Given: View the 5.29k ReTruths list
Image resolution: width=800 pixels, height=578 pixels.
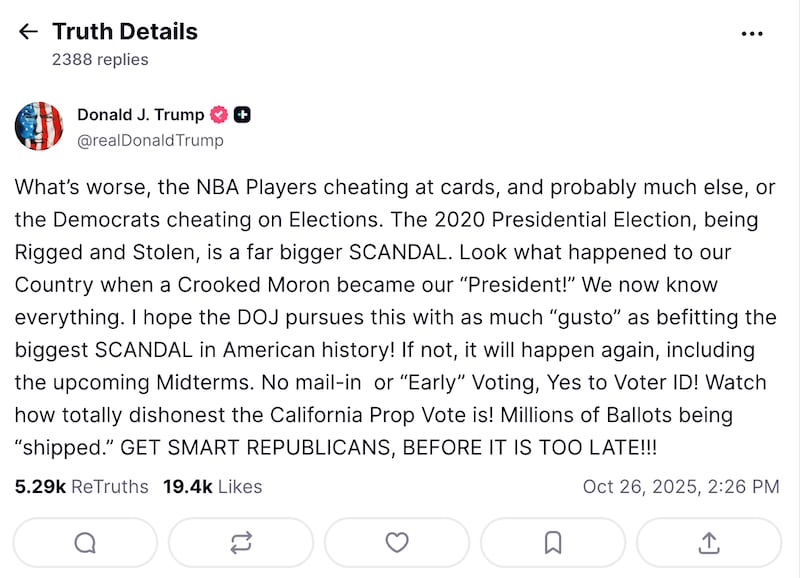Looking at the screenshot, I should tap(81, 487).
